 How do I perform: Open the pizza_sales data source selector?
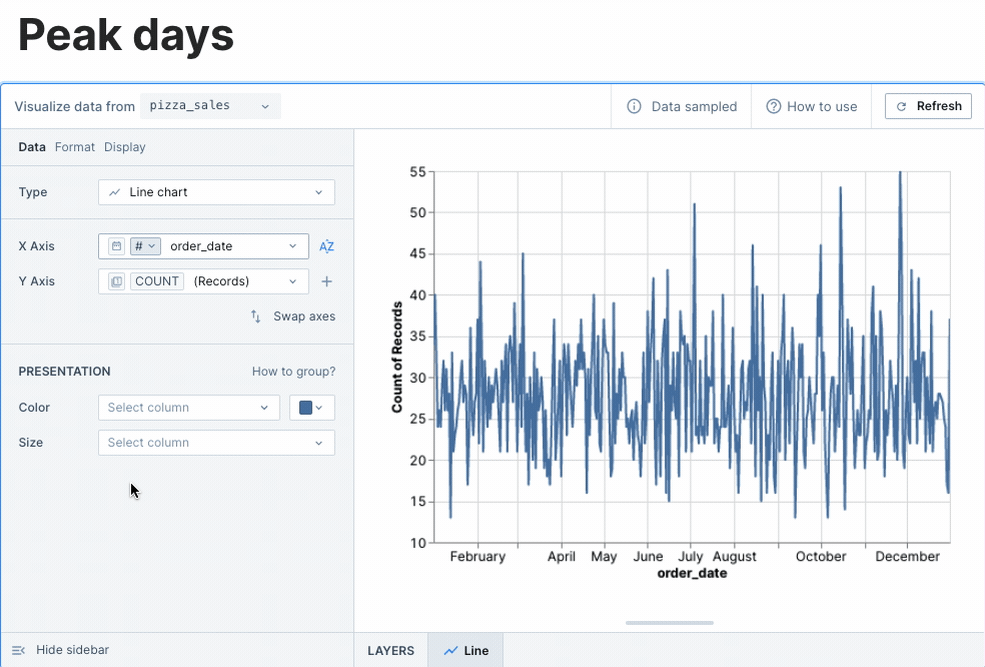pos(210,105)
